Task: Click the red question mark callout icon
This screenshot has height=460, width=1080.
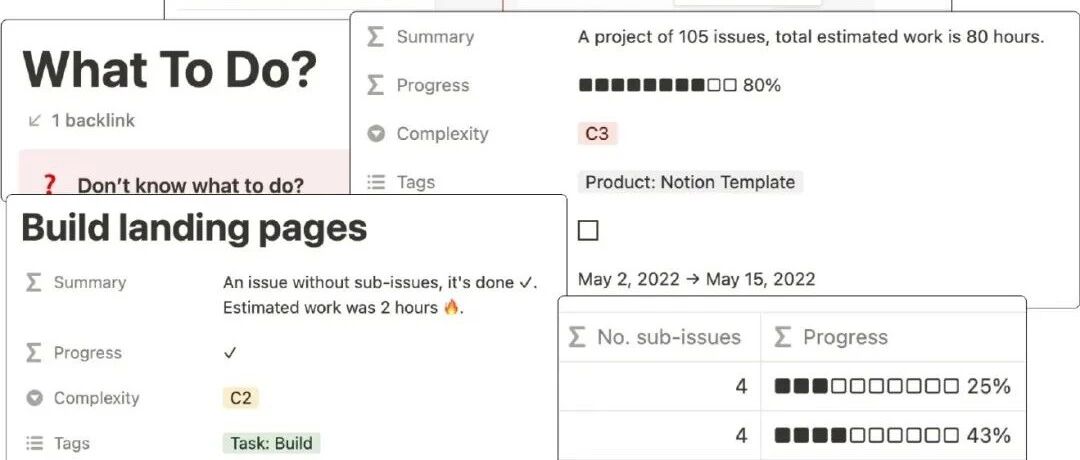Action: click(48, 185)
